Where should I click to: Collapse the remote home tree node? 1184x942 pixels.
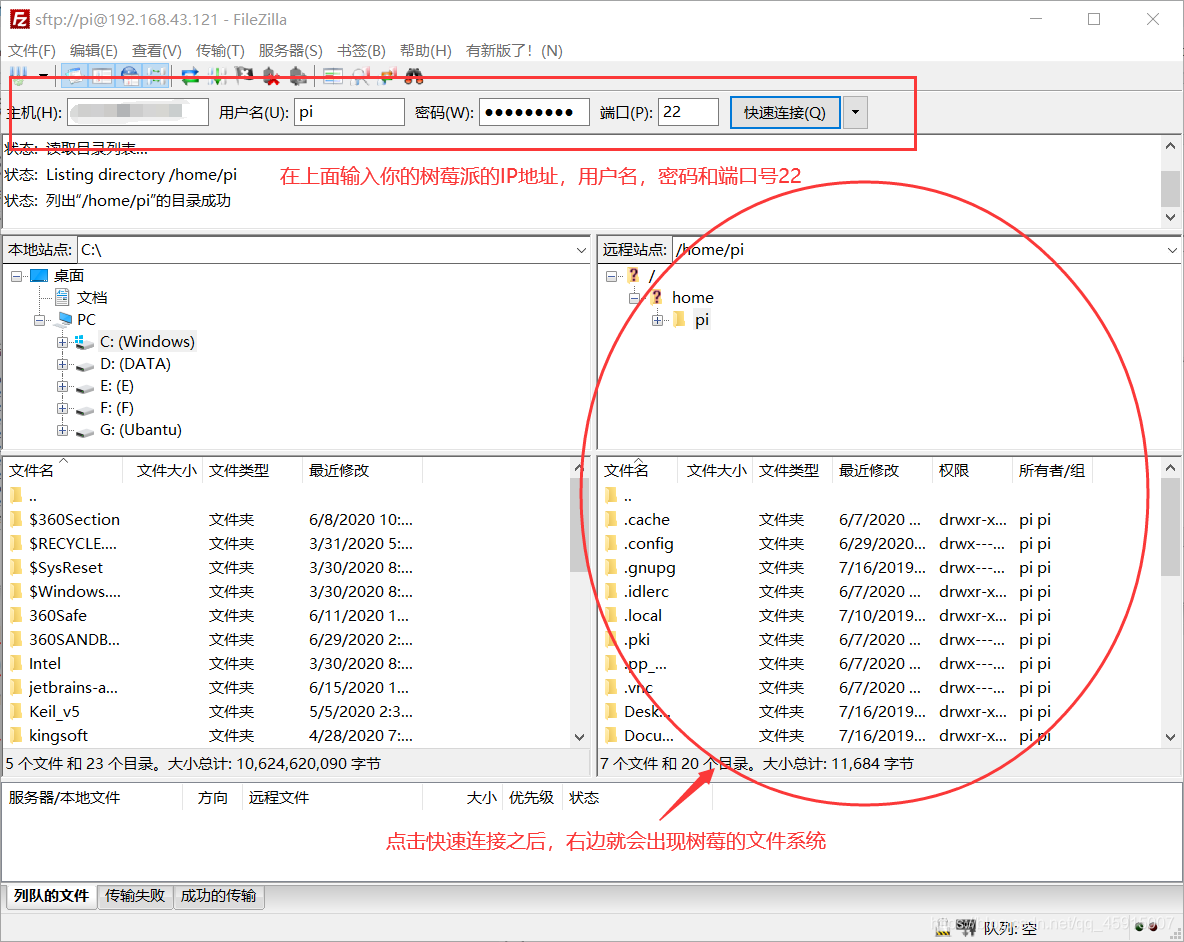(x=634, y=298)
